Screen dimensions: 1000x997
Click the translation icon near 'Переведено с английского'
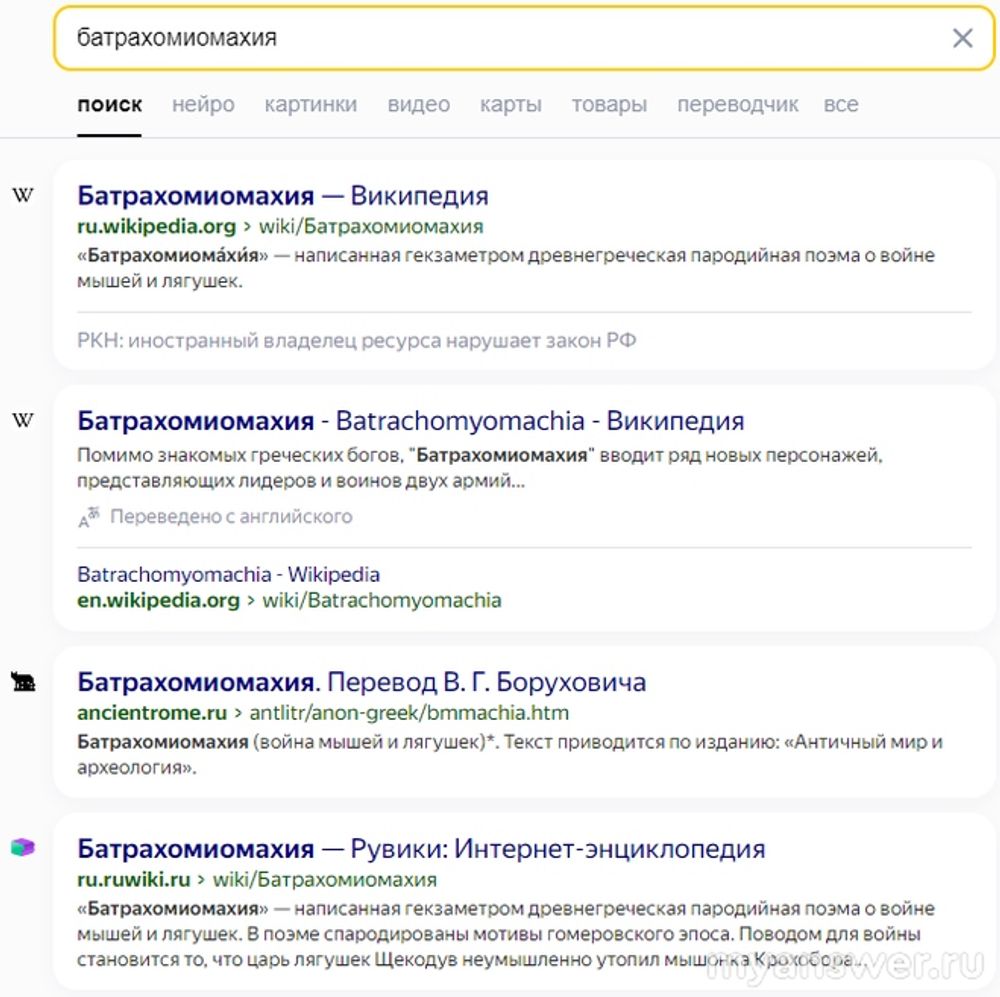coord(89,518)
